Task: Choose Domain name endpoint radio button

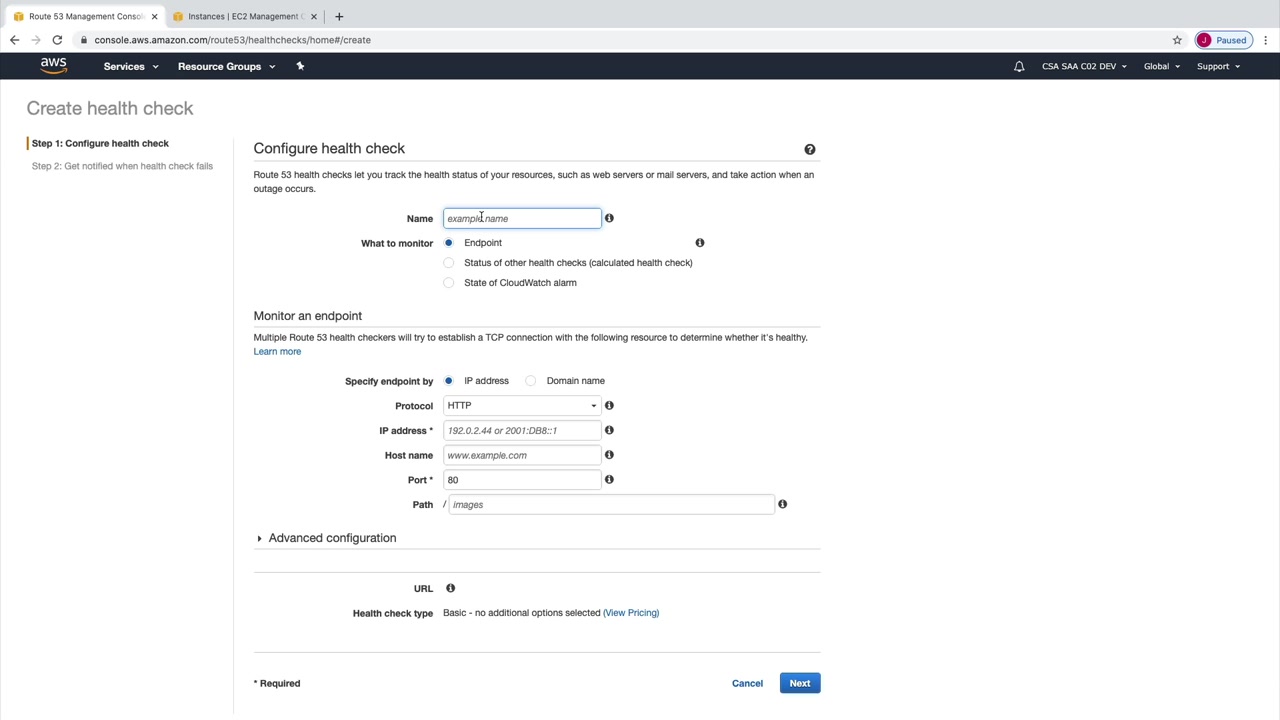Action: tap(531, 381)
